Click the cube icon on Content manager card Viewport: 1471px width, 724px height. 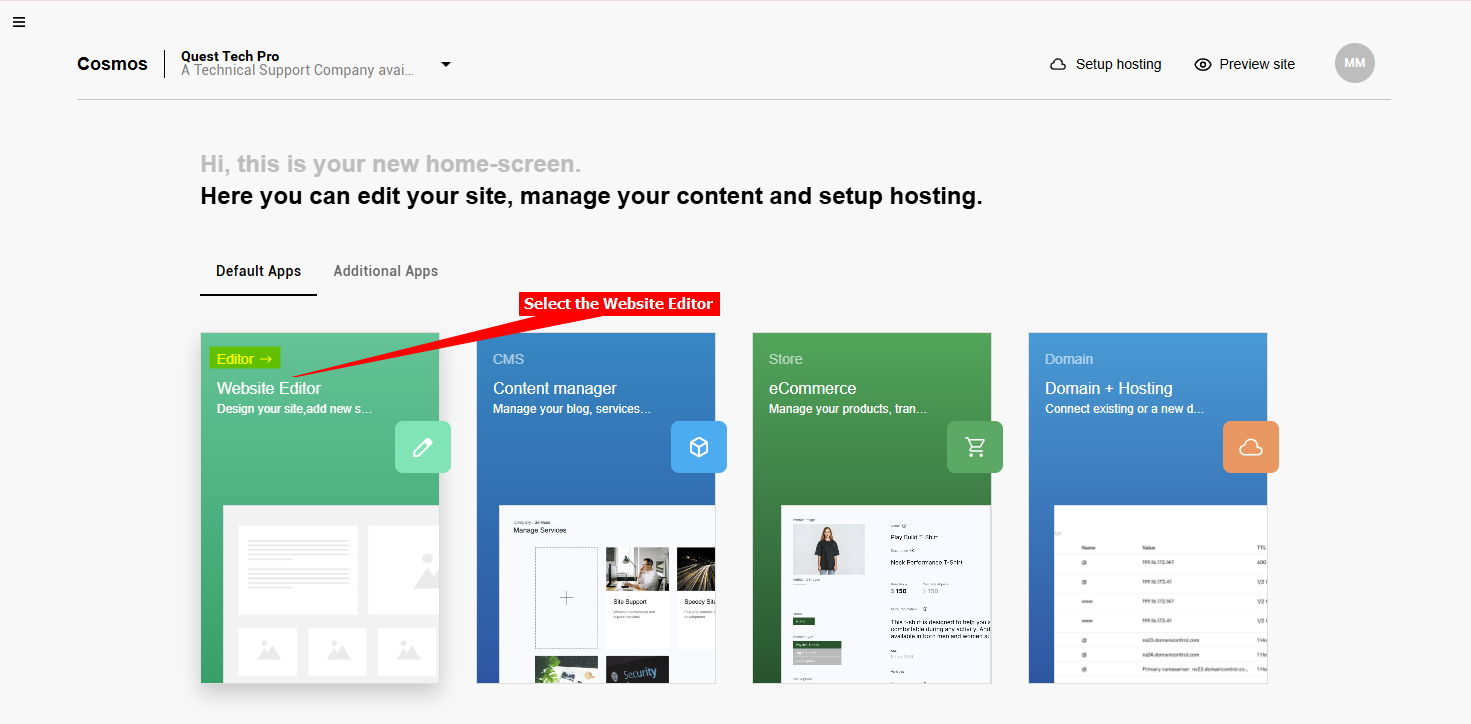pyautogui.click(x=699, y=447)
